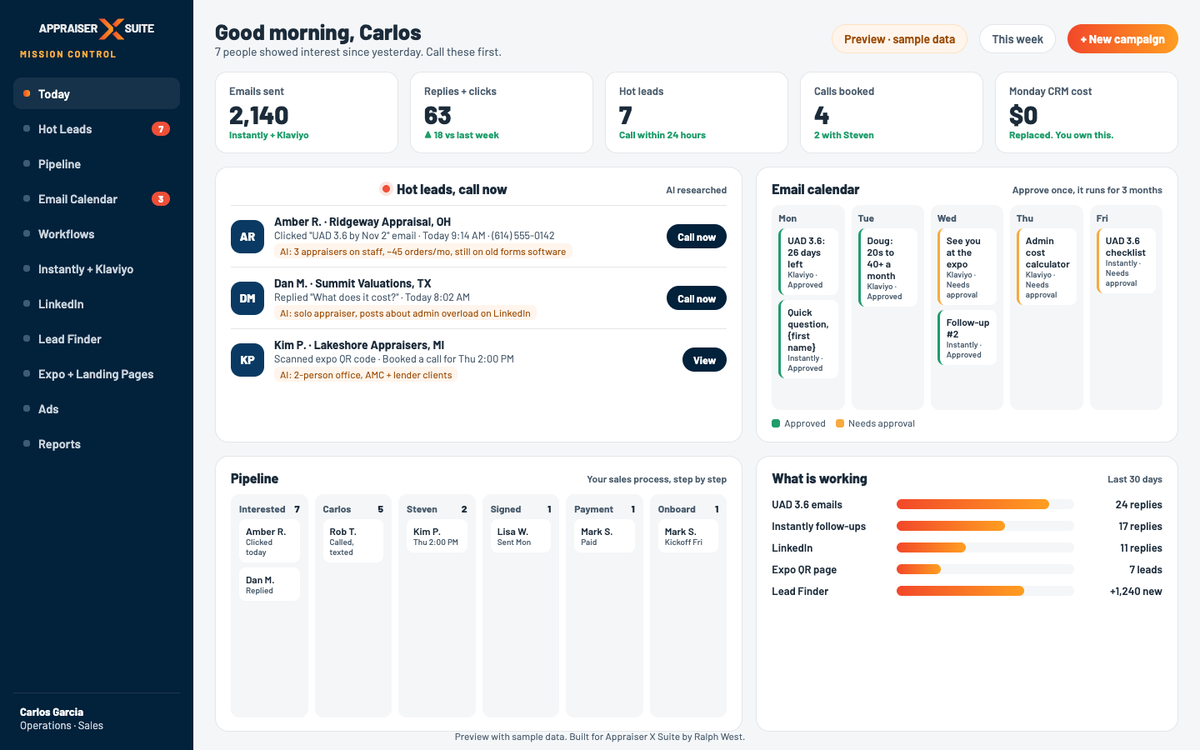The width and height of the screenshot is (1200, 750).
Task: Open Today in the sidebar
Action: pyautogui.click(x=96, y=94)
